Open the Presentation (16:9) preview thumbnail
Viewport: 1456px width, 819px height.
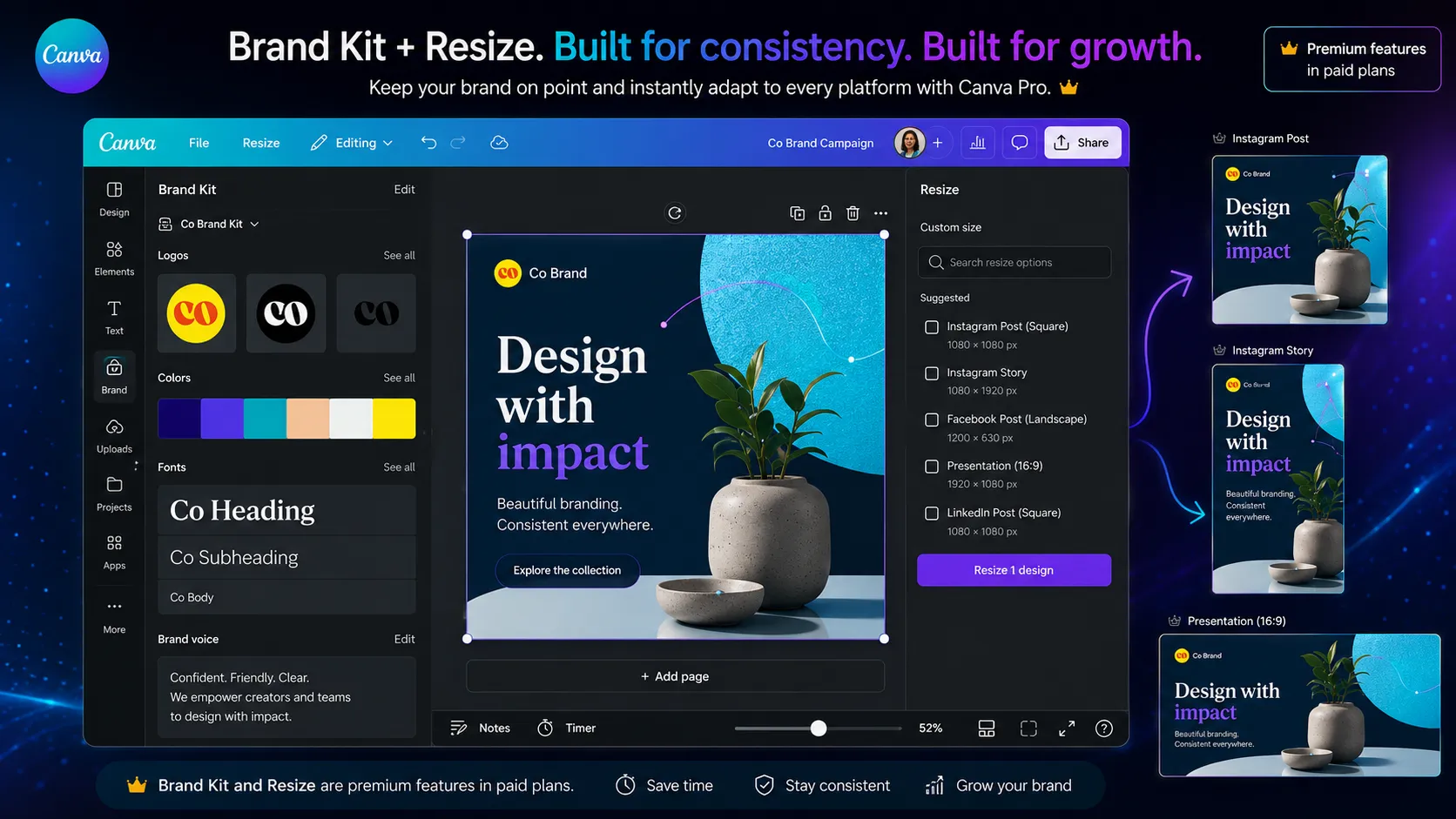click(1299, 705)
